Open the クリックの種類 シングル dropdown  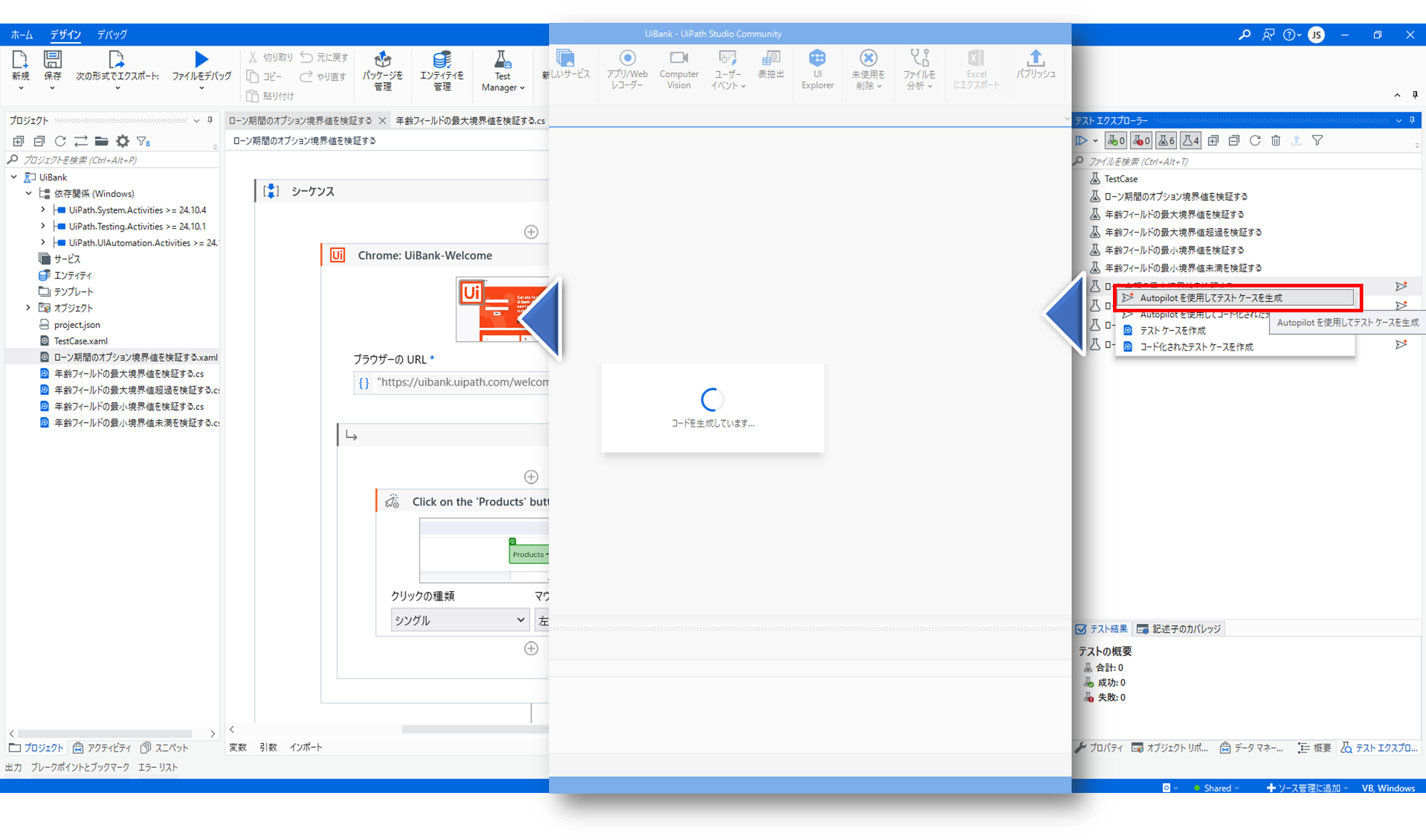pos(460,620)
